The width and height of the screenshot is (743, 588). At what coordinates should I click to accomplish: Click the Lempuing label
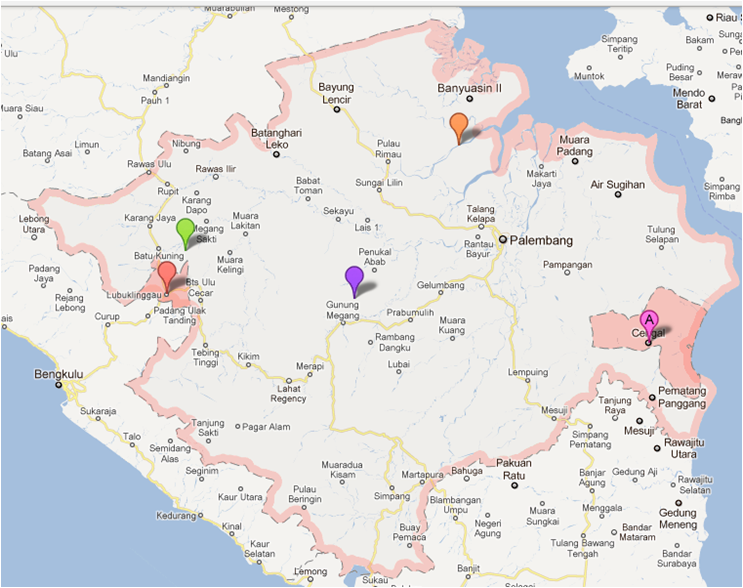528,372
